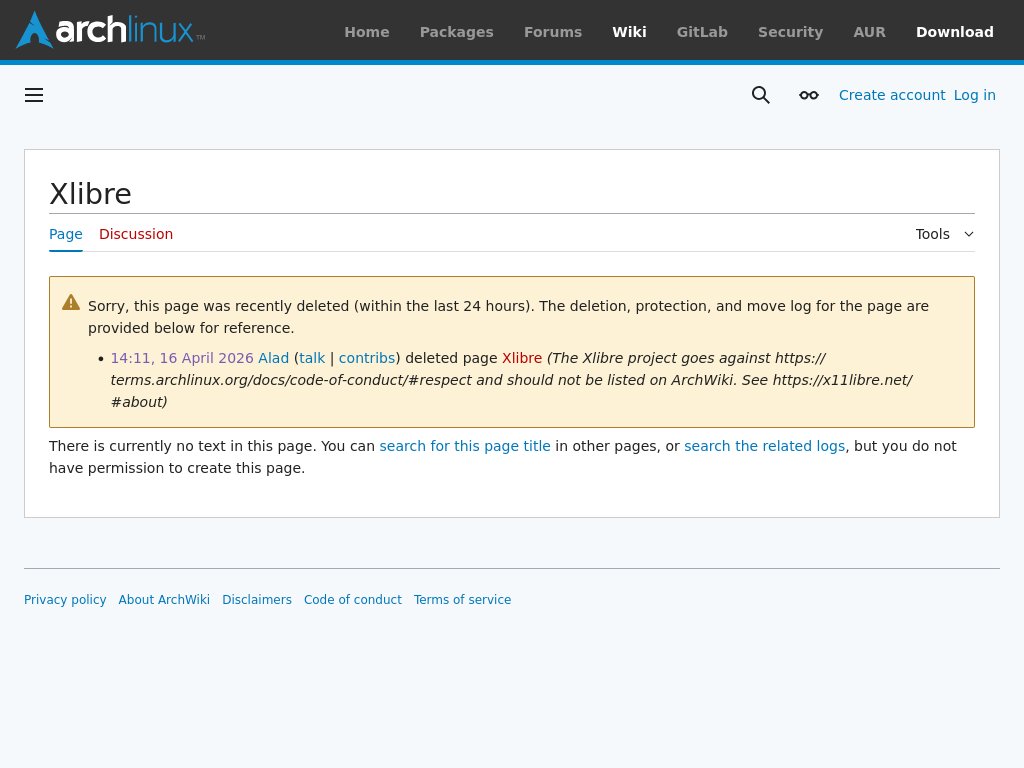Click Log in link
This screenshot has height=768, width=1024.
pos(974,95)
